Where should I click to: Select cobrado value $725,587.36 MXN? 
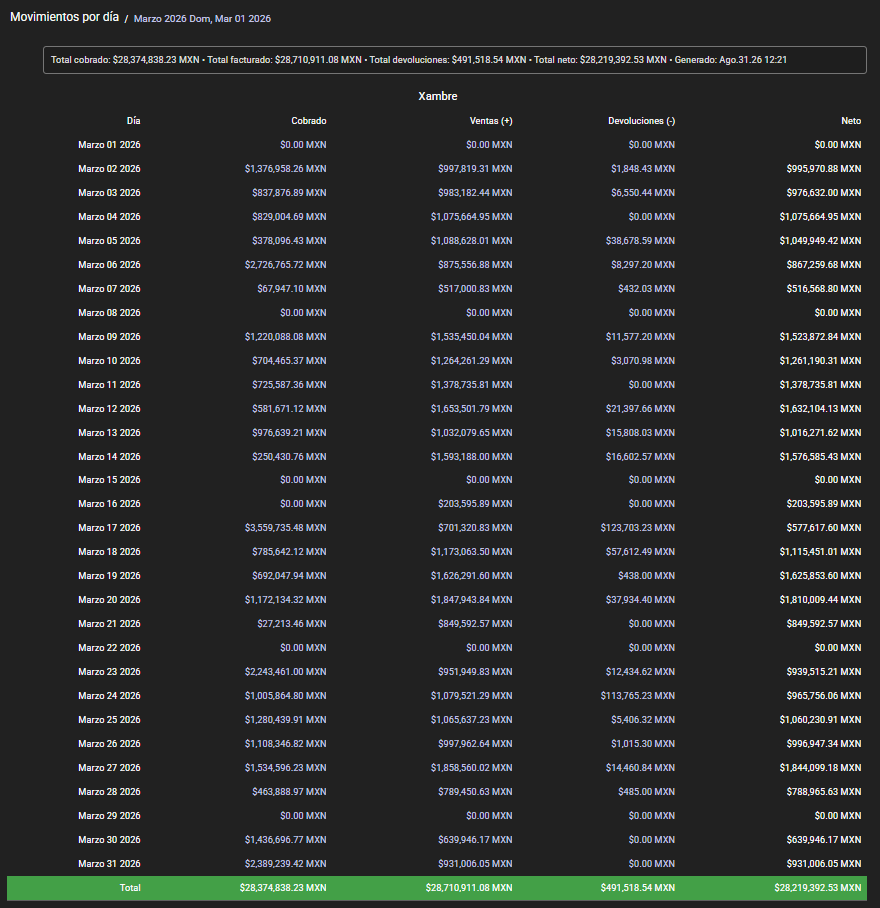click(289, 385)
